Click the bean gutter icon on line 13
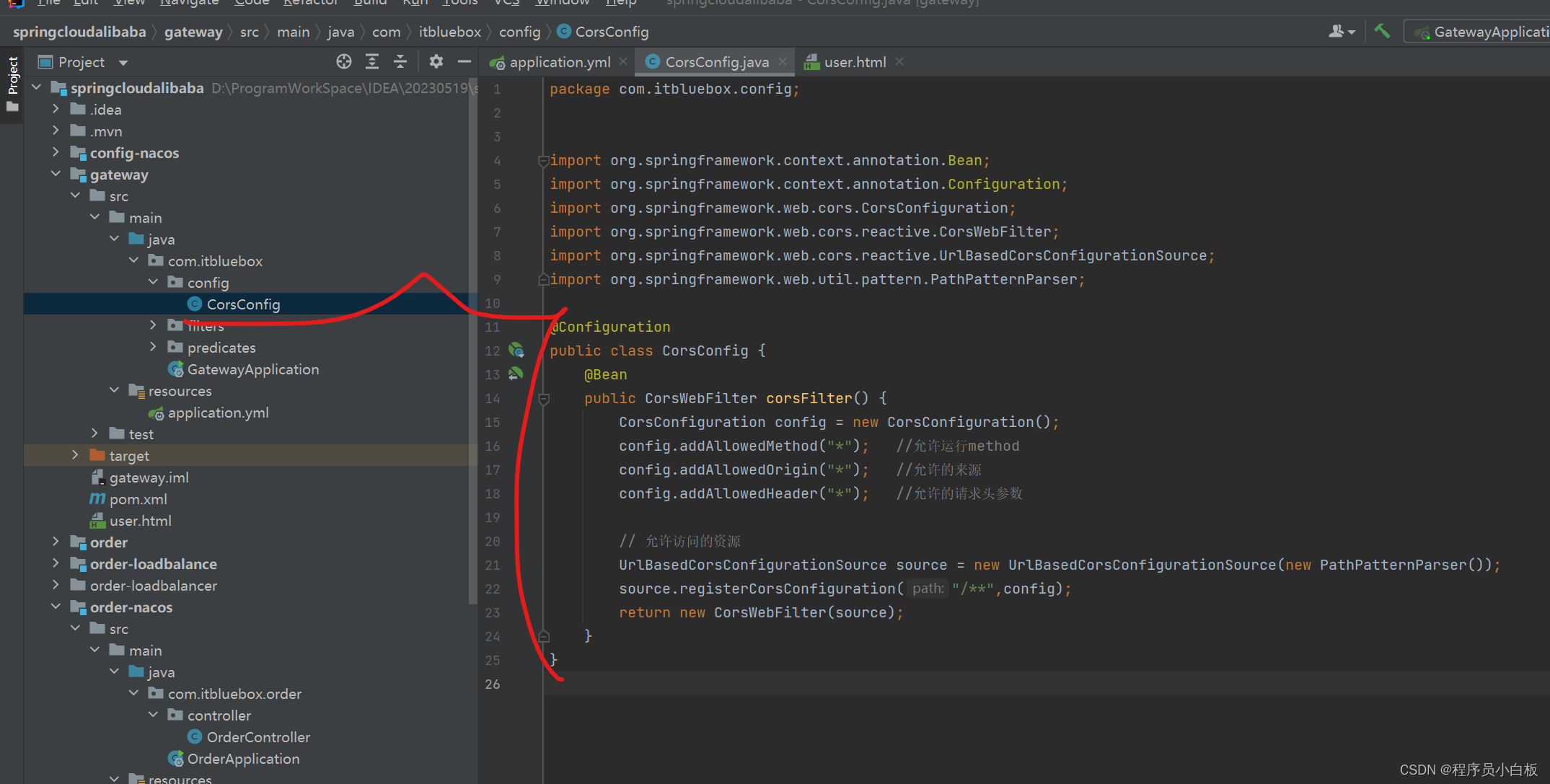This screenshot has height=784, width=1550. 515,374
